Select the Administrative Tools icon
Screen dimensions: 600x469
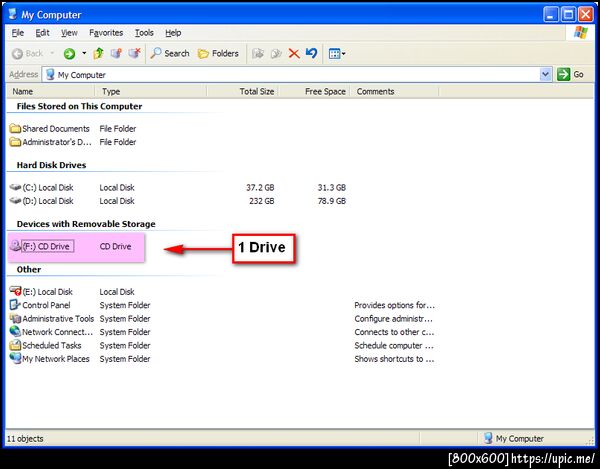point(15,318)
